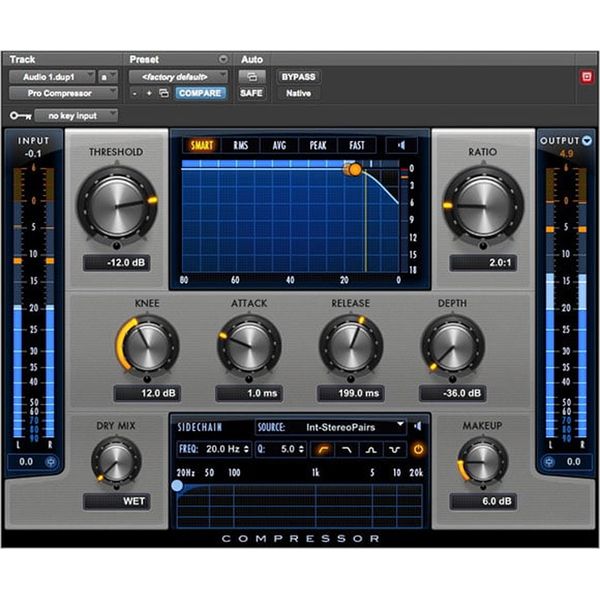Image resolution: width=600 pixels, height=600 pixels.
Task: Click the output level 0.0 field
Action: [573, 462]
